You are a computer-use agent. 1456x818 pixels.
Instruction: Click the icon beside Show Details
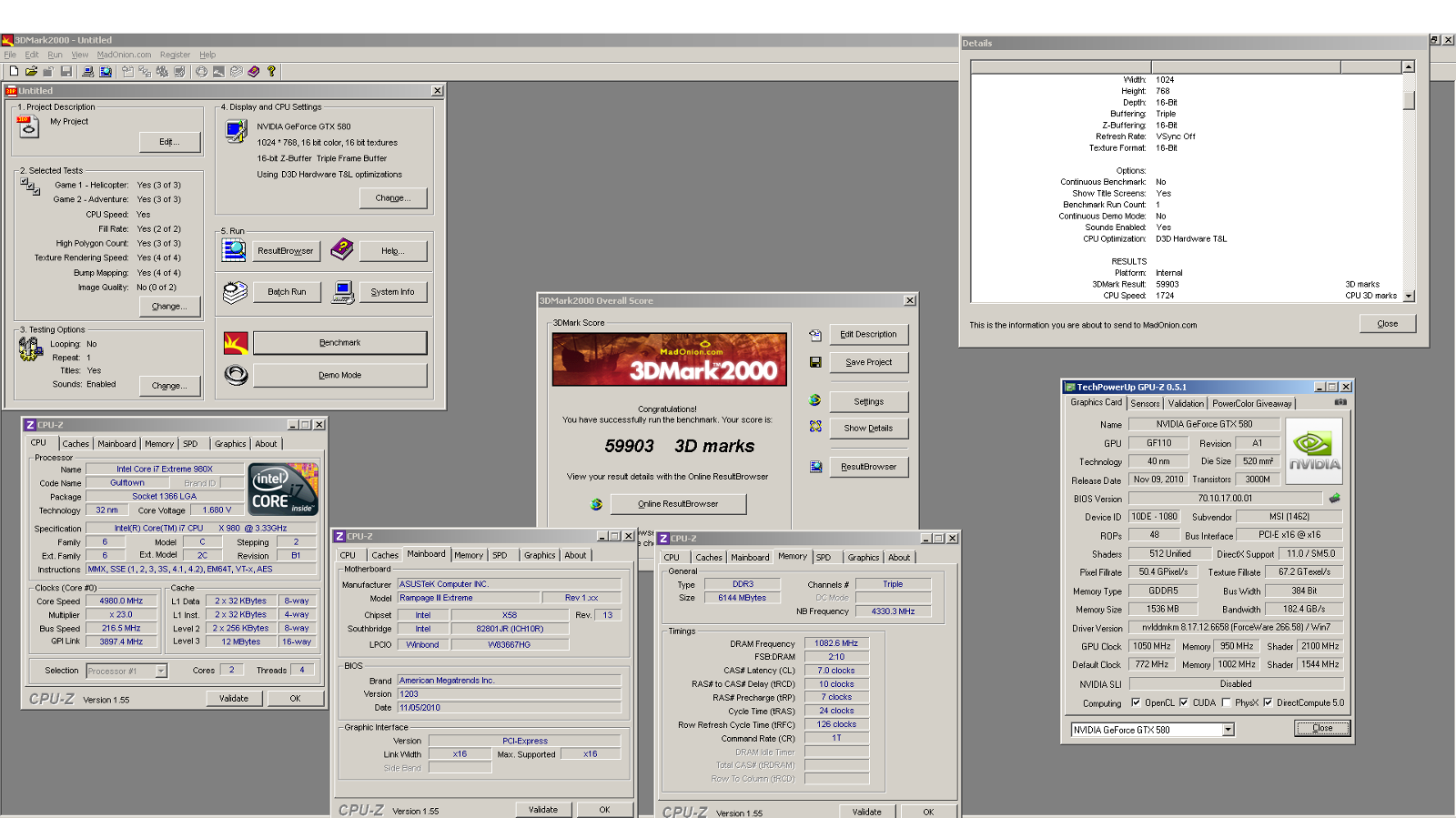pyautogui.click(x=815, y=427)
